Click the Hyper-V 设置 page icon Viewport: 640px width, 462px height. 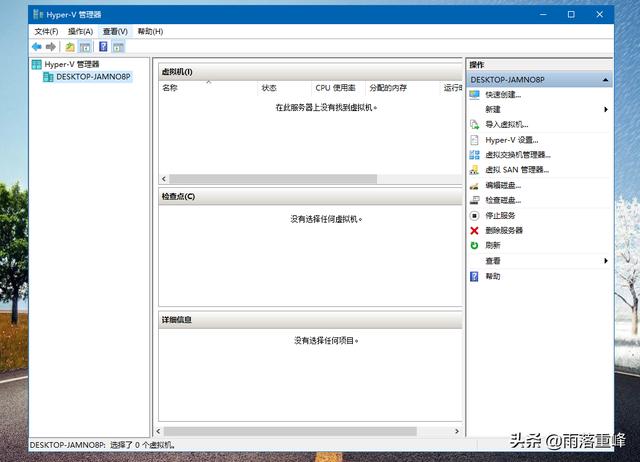[x=474, y=140]
